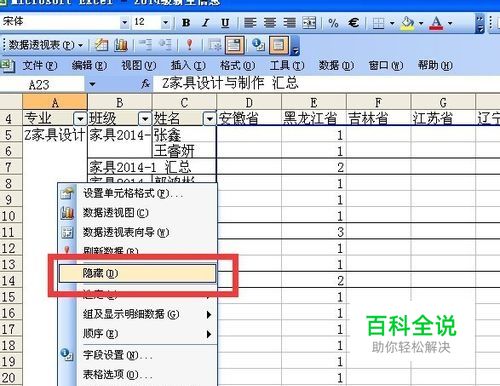The height and width of the screenshot is (386, 500).
Task: Toggle align left
Action: coord(250,23)
